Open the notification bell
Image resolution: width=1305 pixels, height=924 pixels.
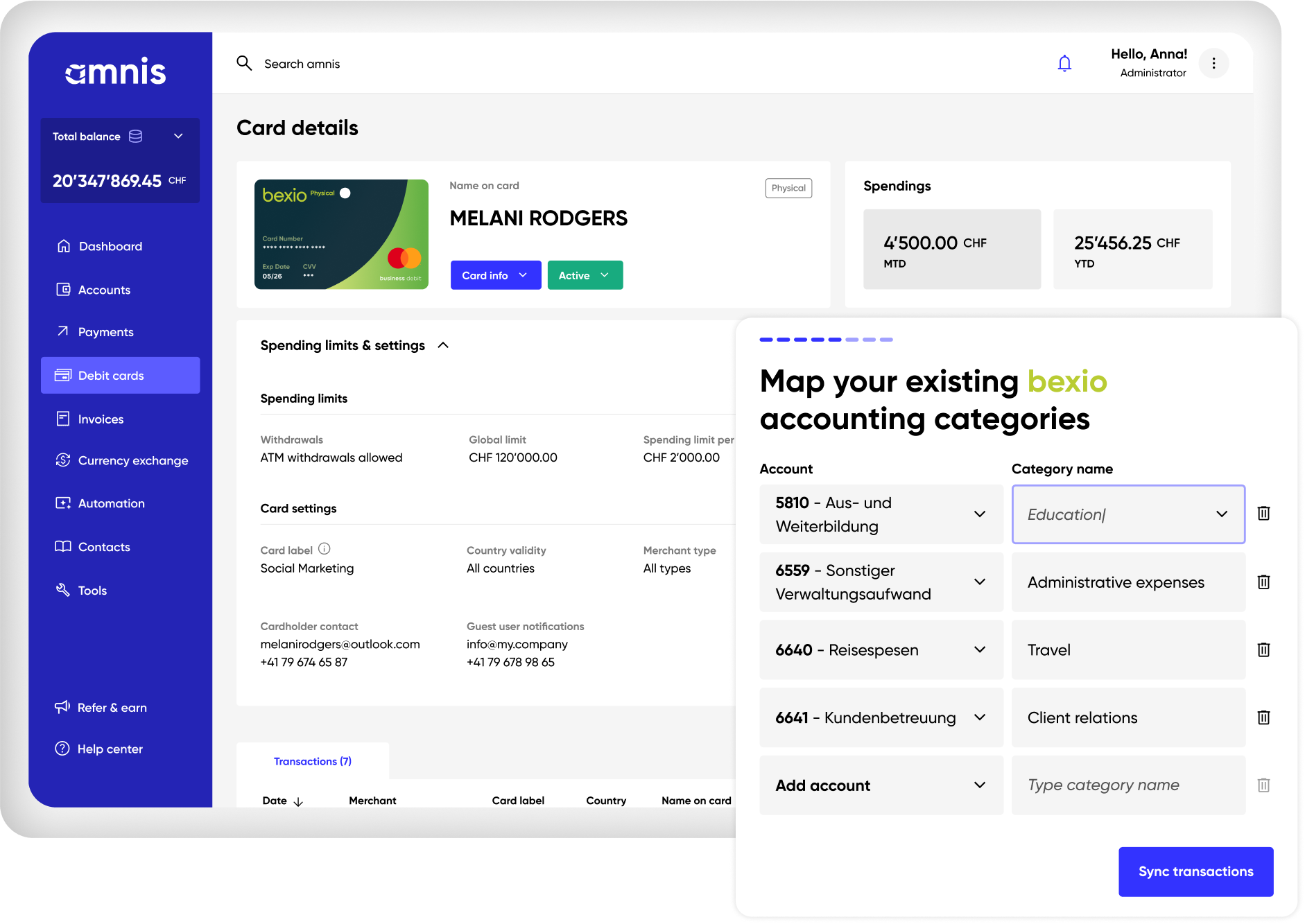[x=1064, y=63]
